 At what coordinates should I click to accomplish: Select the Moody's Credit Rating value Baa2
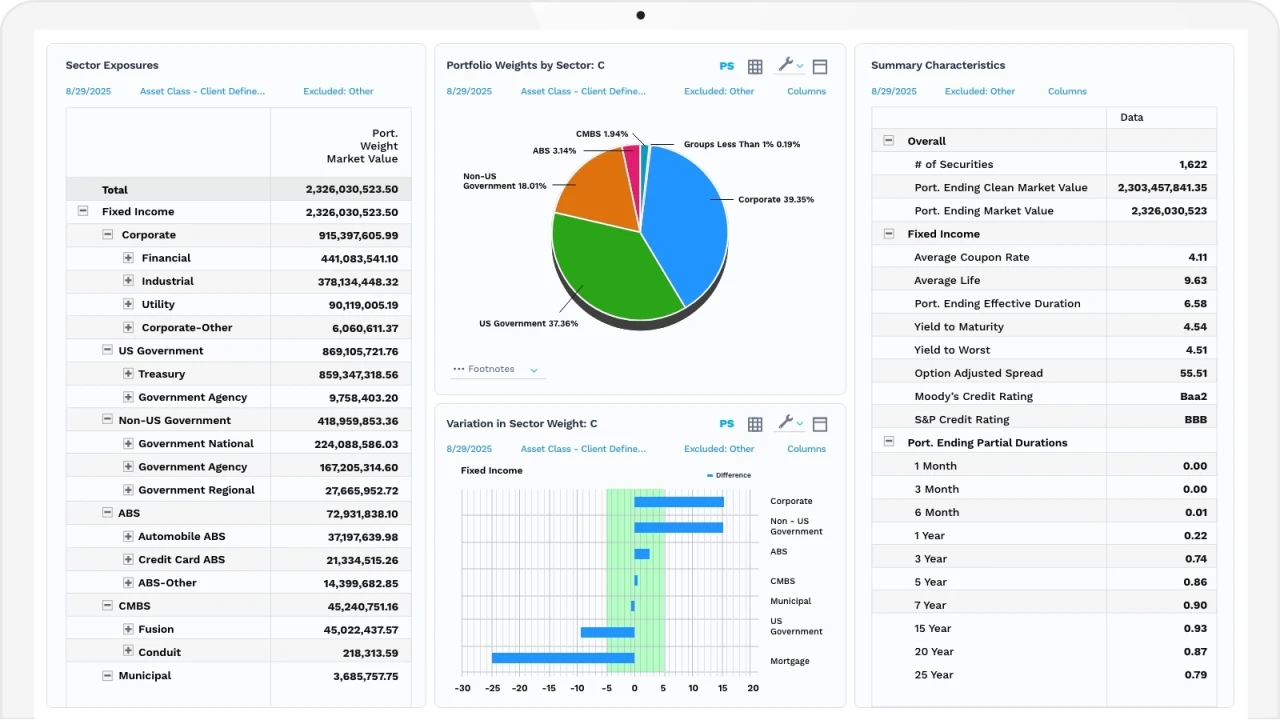point(1194,396)
